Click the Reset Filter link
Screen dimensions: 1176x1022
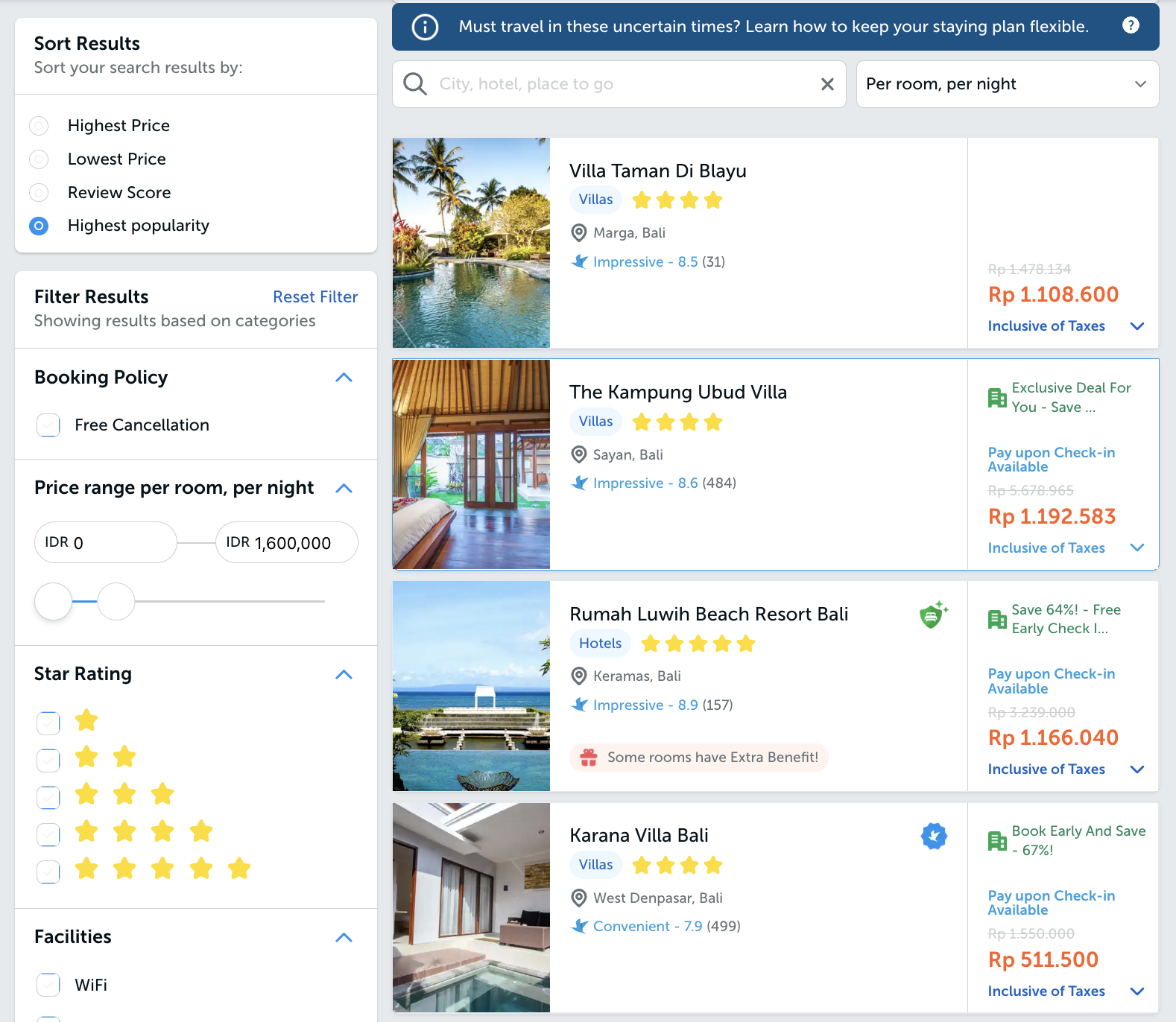(314, 297)
